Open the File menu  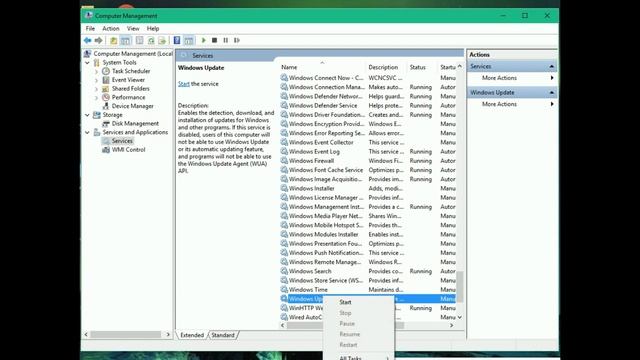[x=90, y=29]
